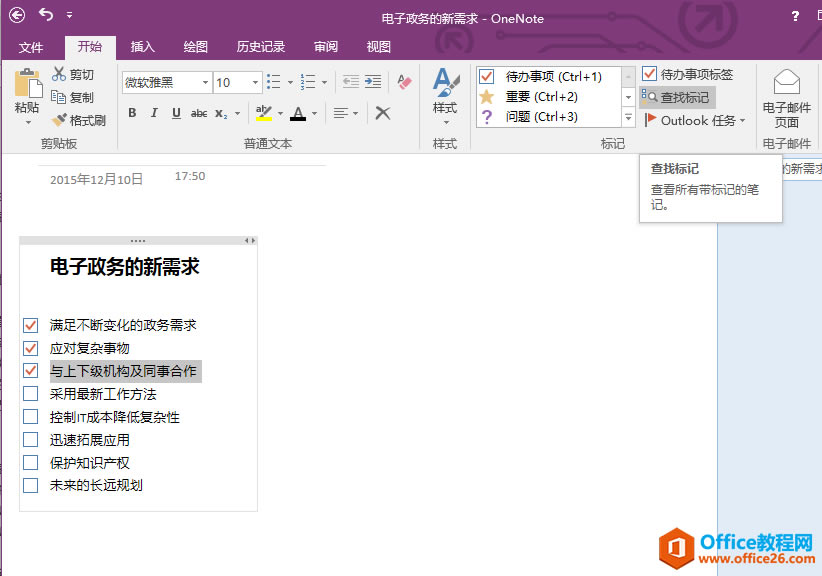Check the 采用最新工作方法 checkbox
The image size is (822, 576).
point(30,392)
